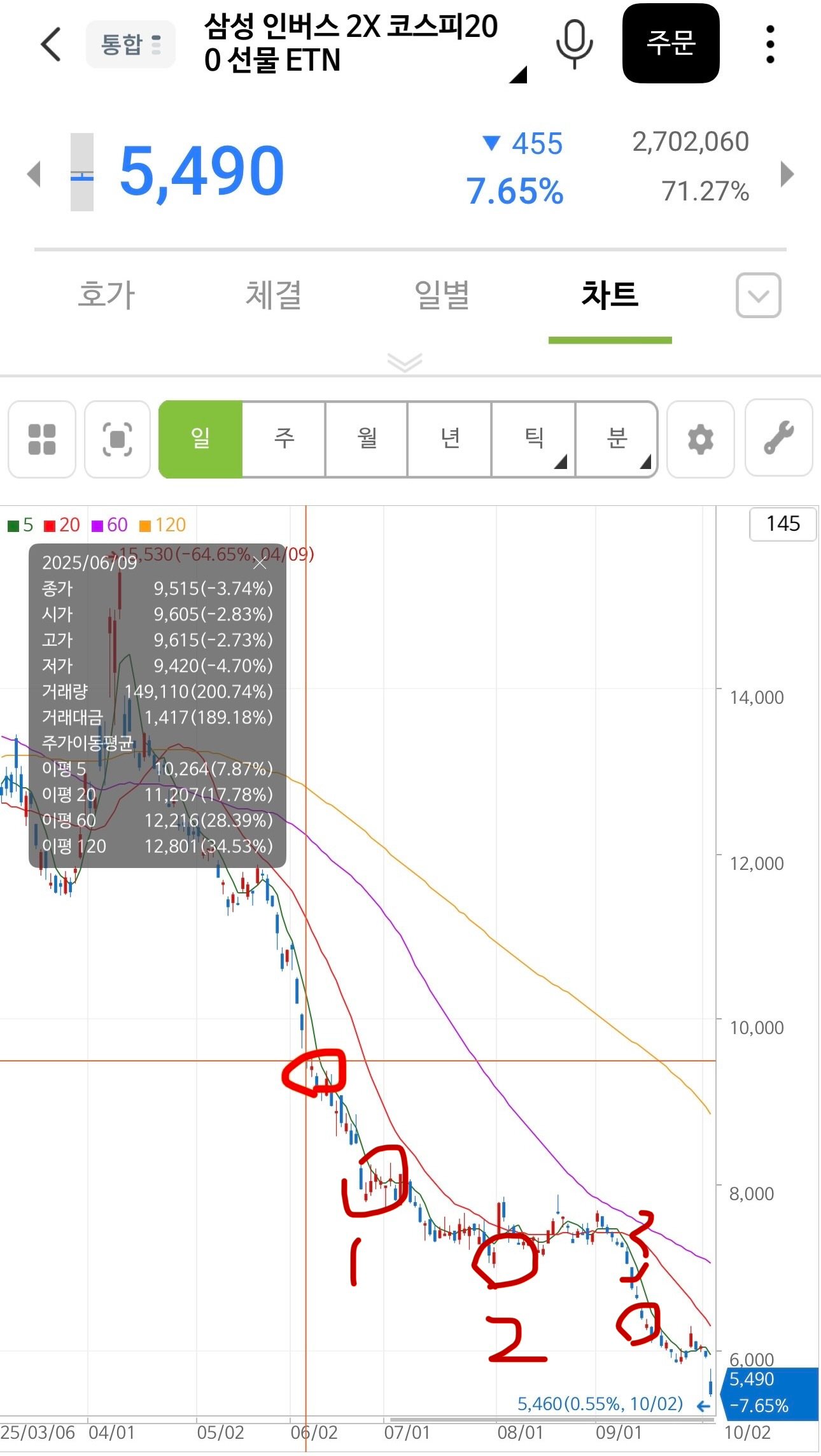
Task: Select the 년 yearly chart period
Action: [450, 439]
